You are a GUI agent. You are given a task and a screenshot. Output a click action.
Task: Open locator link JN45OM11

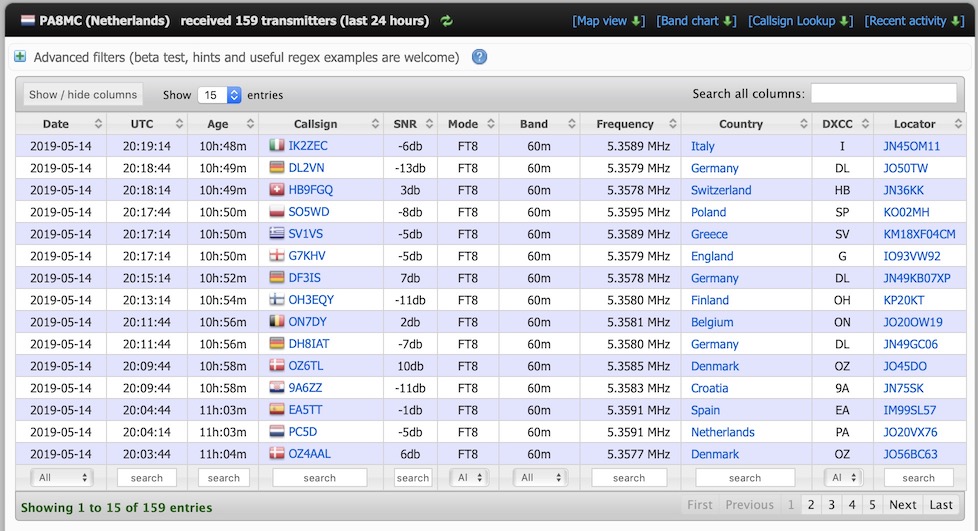(x=911, y=146)
